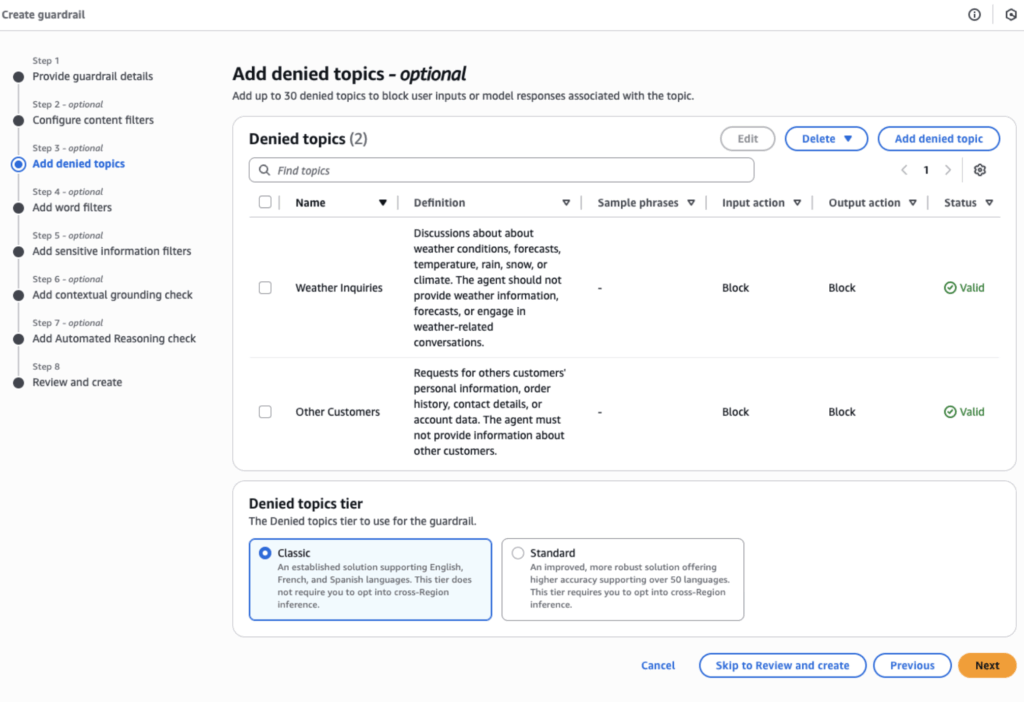1024x702 pixels.
Task: Click the Find topics search field
Action: point(501,171)
